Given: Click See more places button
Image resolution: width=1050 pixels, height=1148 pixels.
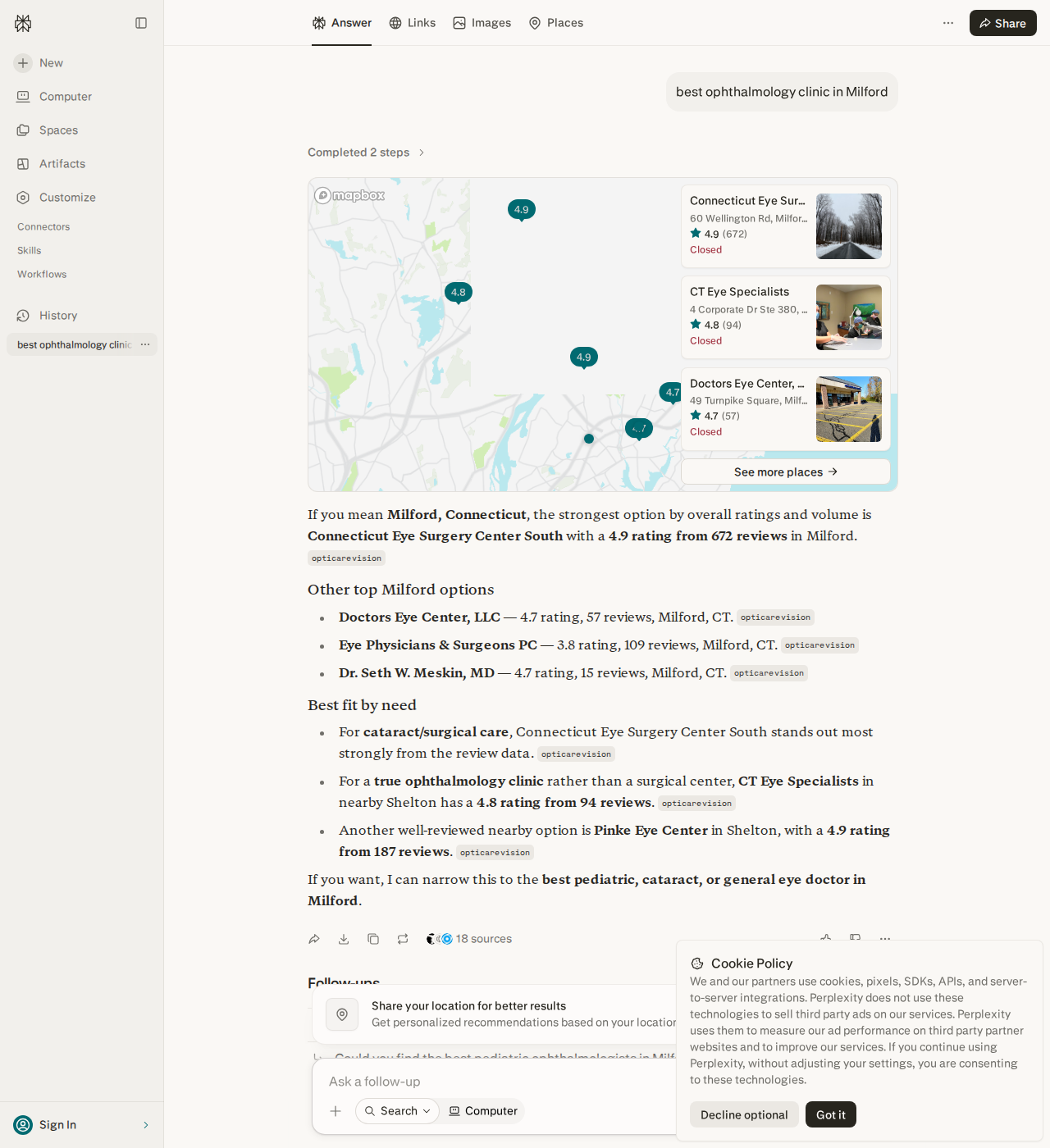Looking at the screenshot, I should 786,471.
